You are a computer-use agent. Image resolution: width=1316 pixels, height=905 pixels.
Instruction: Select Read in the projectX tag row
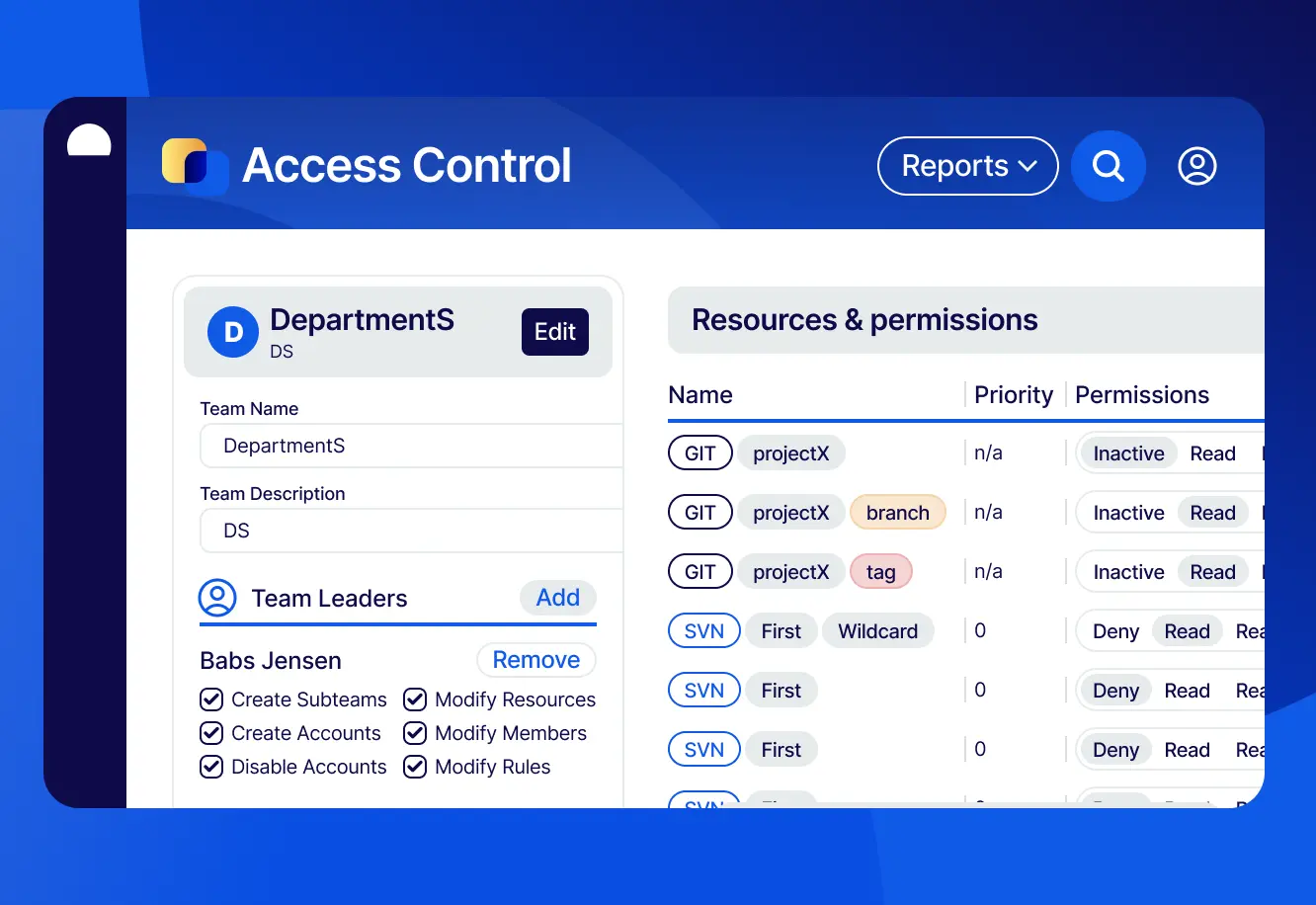pos(1213,572)
